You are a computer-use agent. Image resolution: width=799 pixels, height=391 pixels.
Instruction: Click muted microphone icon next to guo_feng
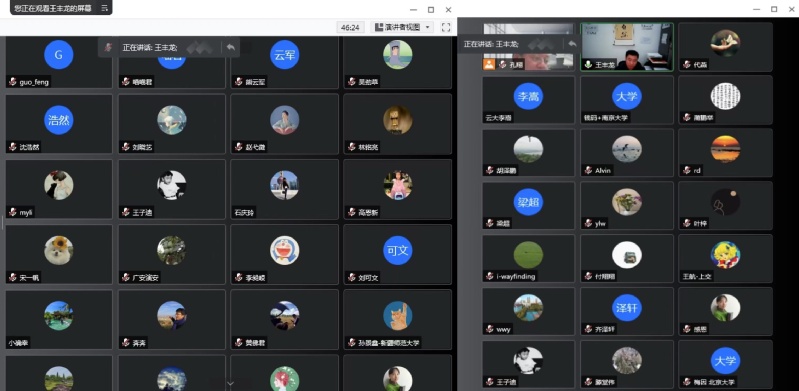point(13,82)
